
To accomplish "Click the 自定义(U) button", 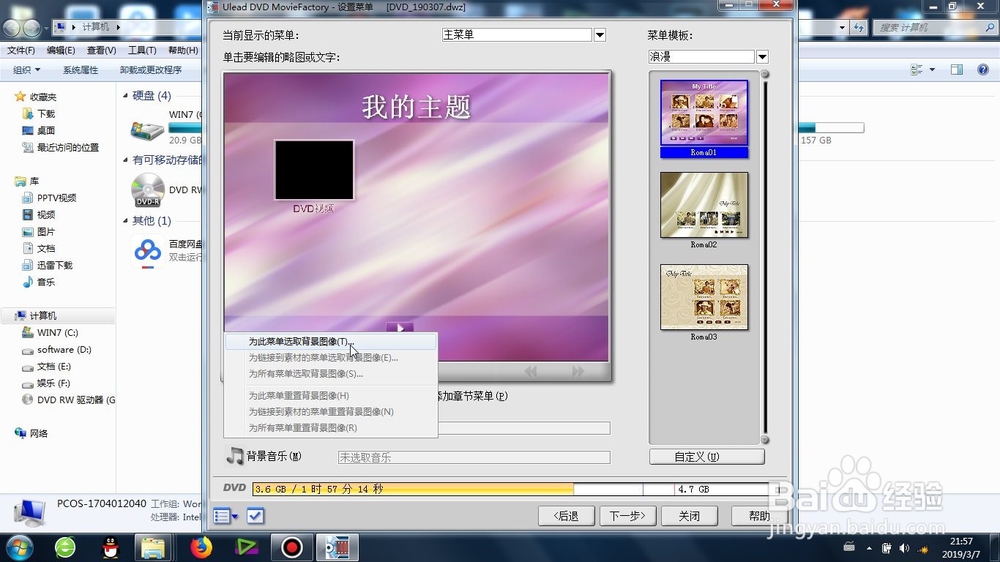I will (x=707, y=457).
